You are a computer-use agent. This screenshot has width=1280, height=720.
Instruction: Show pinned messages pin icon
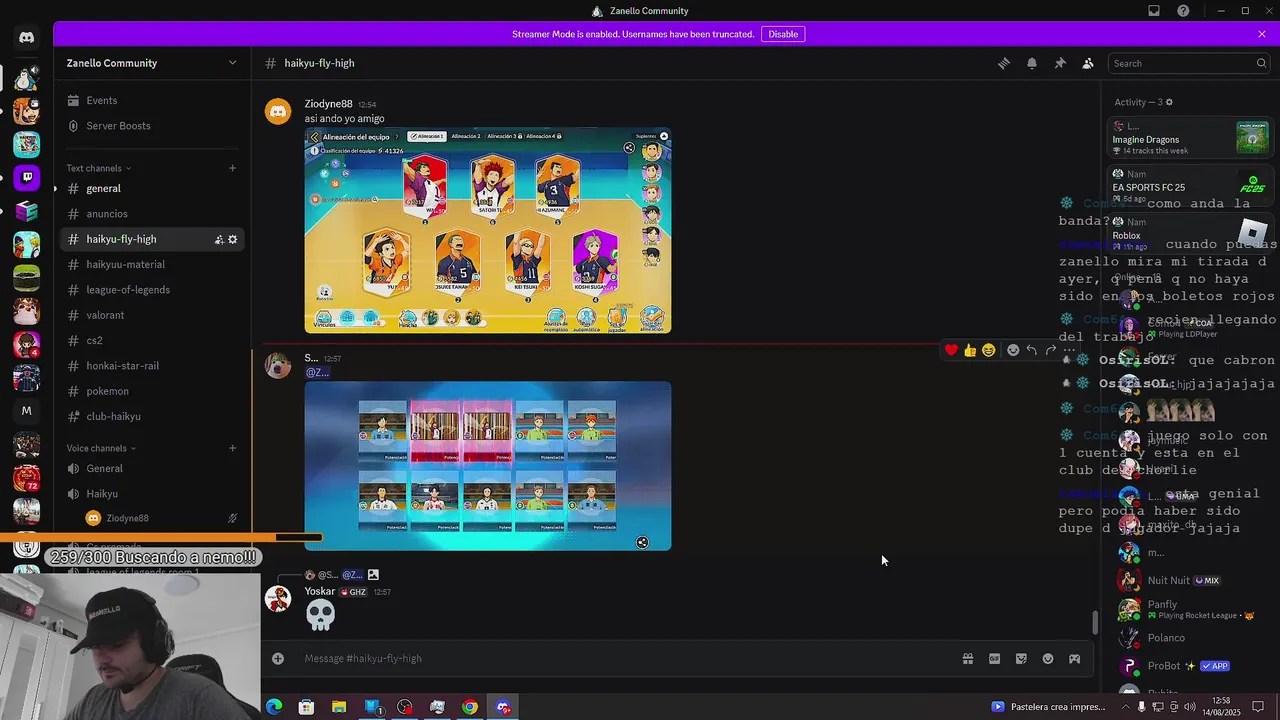pyautogui.click(x=1060, y=63)
